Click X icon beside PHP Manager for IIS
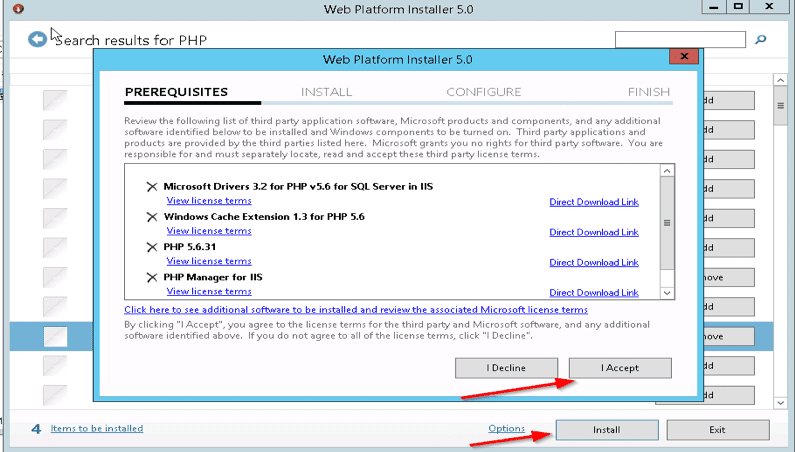The image size is (795, 452). point(152,276)
